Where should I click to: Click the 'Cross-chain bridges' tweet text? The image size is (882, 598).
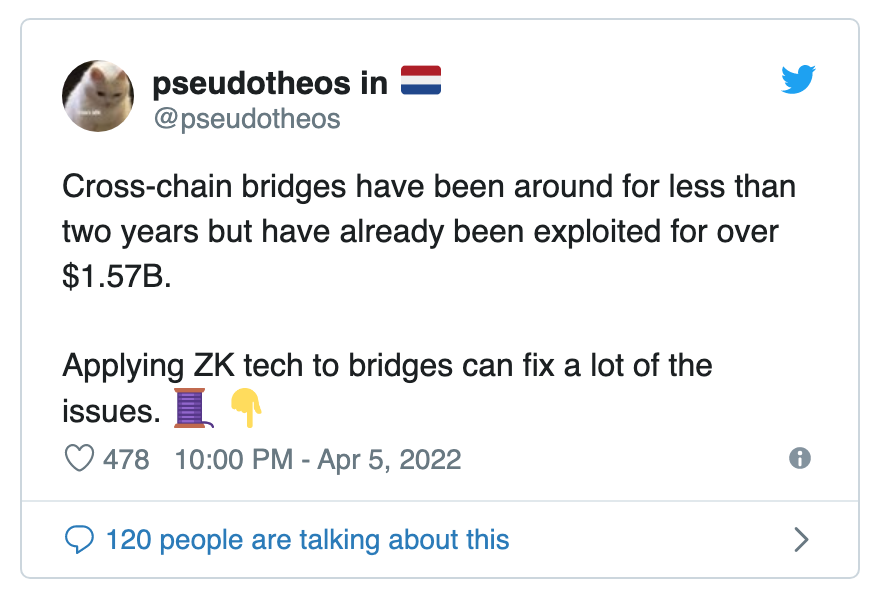204,187
